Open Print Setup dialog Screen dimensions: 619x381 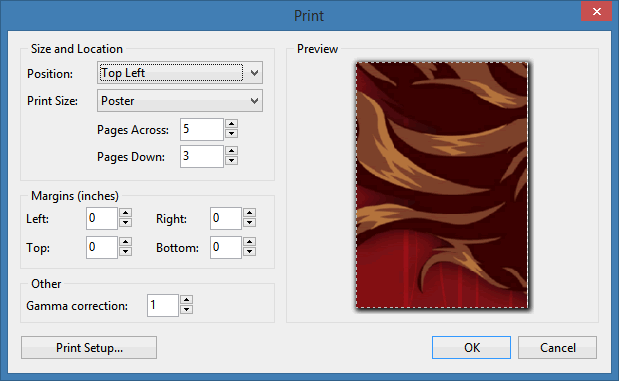tap(89, 347)
